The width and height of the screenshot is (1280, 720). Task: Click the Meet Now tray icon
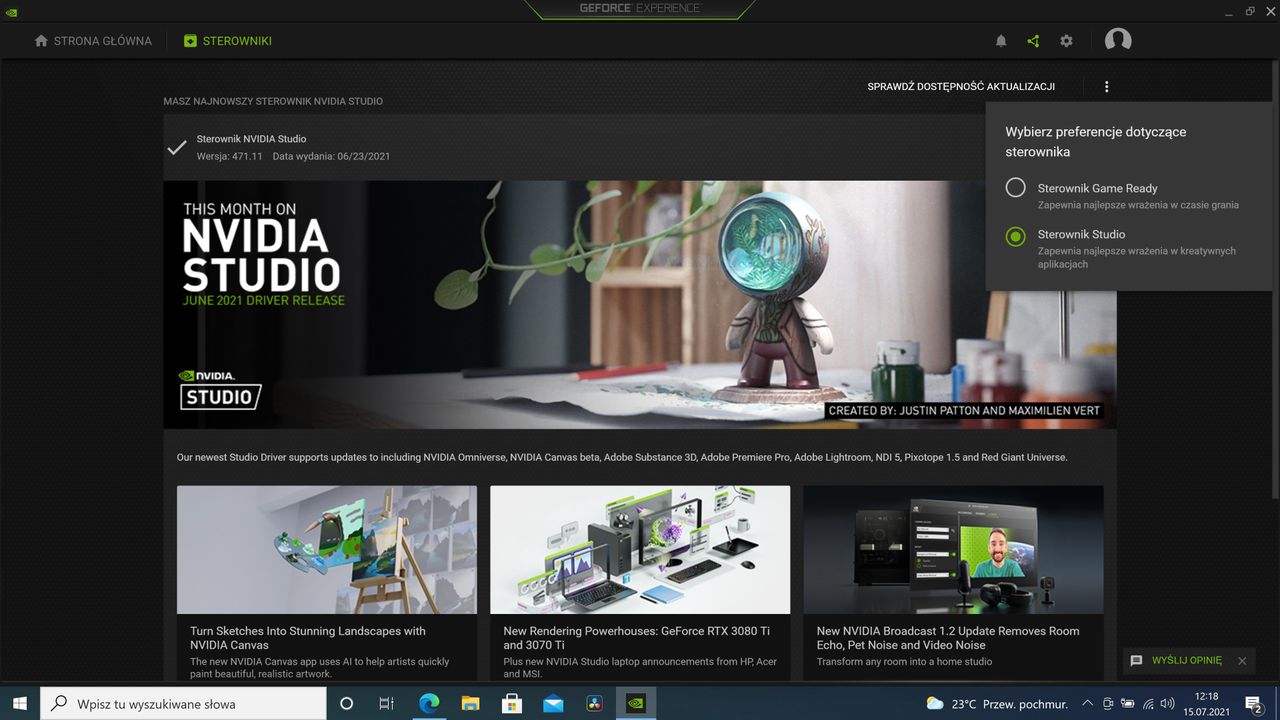point(1108,704)
